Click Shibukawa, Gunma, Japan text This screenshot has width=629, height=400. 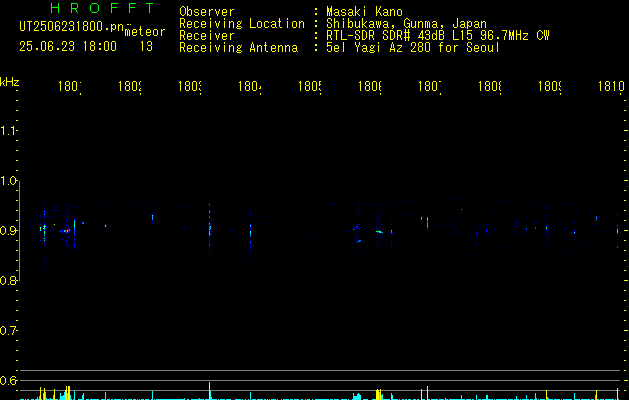[406, 24]
